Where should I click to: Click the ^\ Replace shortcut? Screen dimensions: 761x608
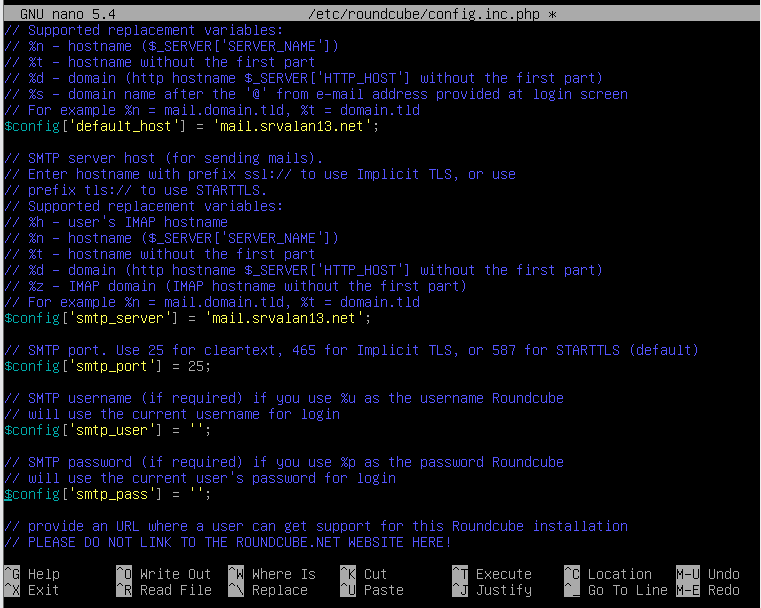point(268,590)
